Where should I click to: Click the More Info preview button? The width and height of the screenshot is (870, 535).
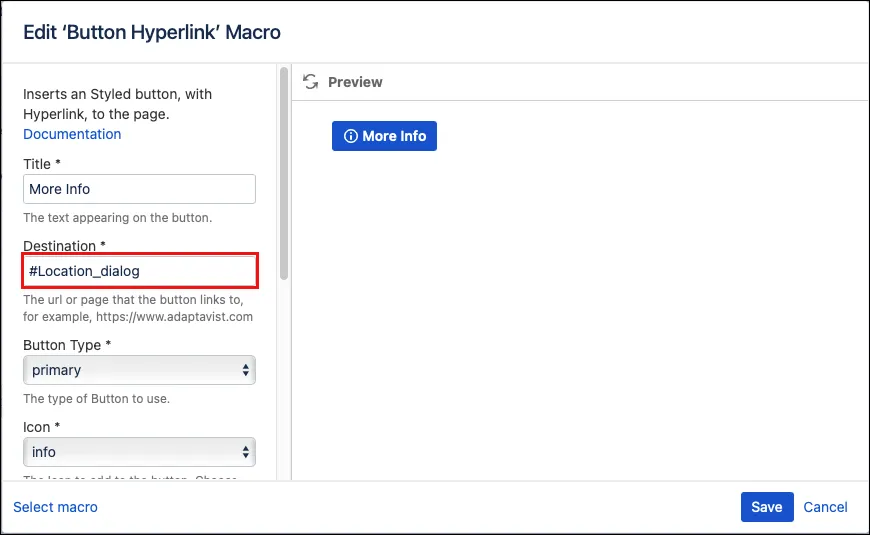385,136
